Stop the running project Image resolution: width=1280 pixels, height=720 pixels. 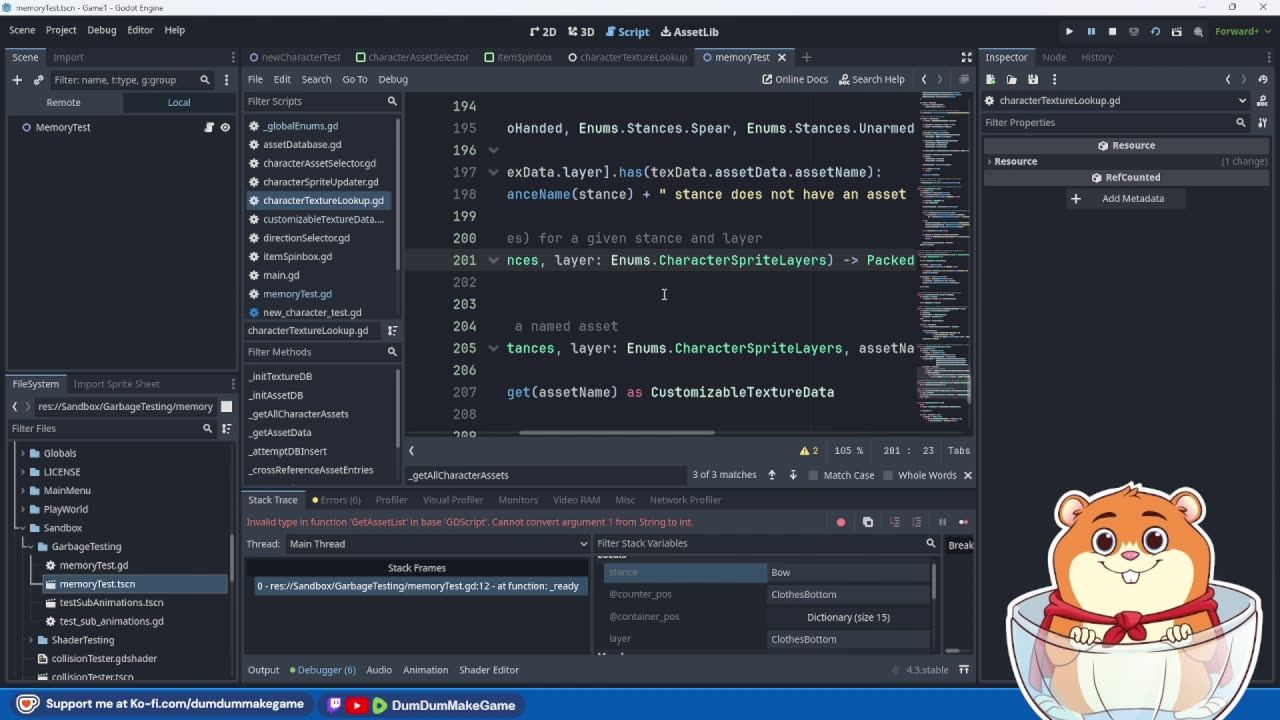tap(1112, 31)
